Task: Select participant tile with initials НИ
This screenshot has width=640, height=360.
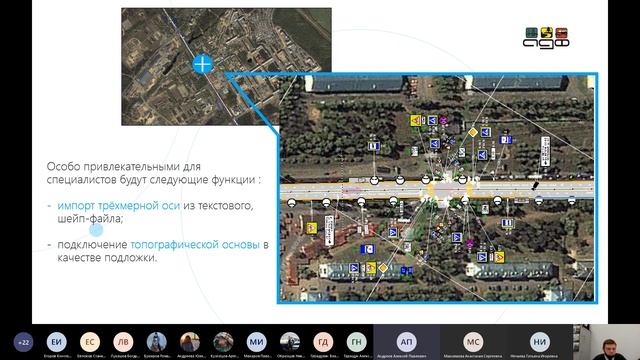Action: [x=540, y=342]
